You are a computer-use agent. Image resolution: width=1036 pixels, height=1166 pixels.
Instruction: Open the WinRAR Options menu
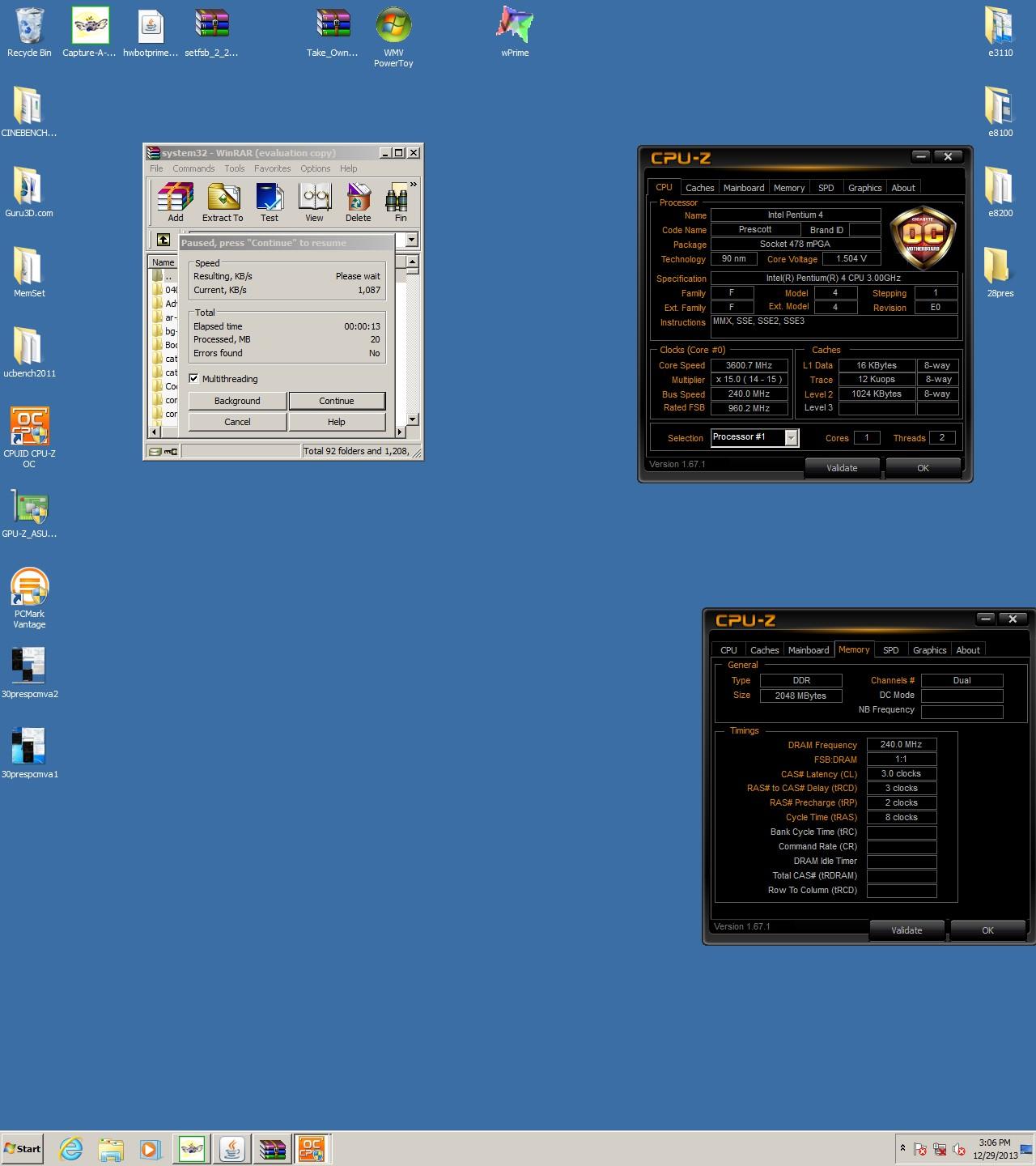tap(316, 168)
